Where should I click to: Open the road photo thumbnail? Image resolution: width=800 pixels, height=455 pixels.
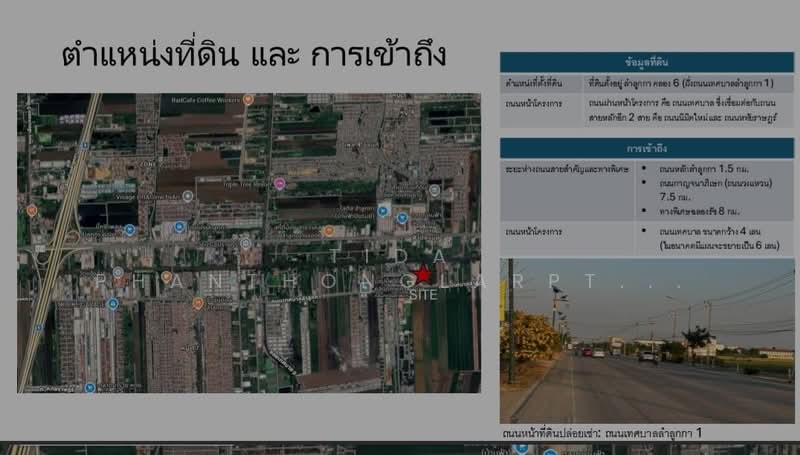(646, 340)
